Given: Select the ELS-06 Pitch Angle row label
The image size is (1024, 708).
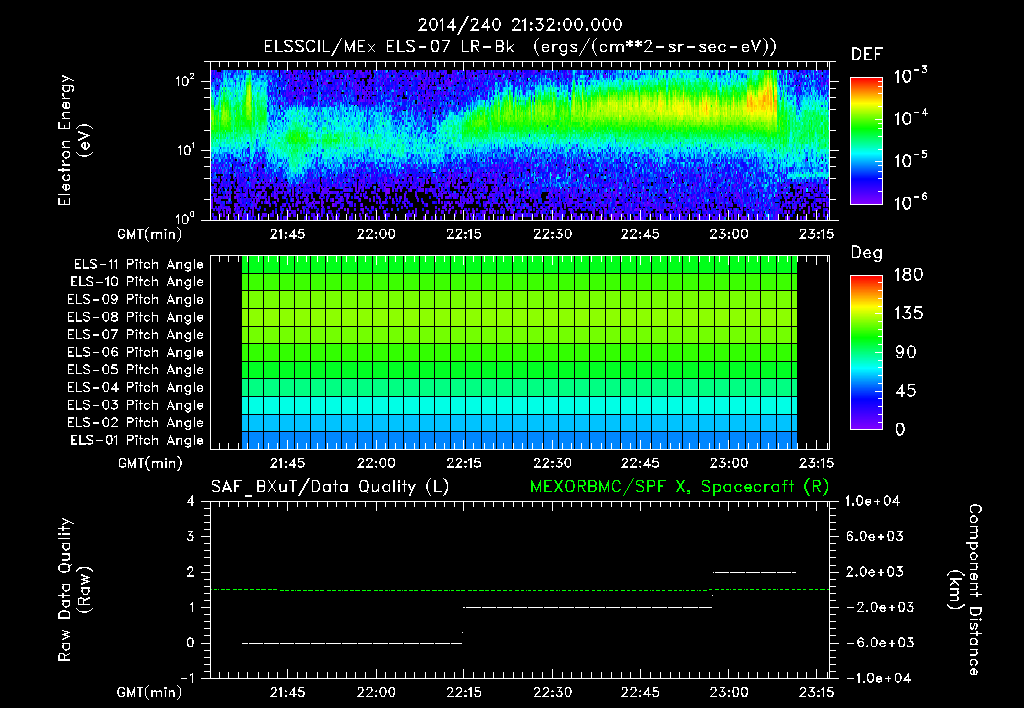Looking at the screenshot, I should click(136, 353).
